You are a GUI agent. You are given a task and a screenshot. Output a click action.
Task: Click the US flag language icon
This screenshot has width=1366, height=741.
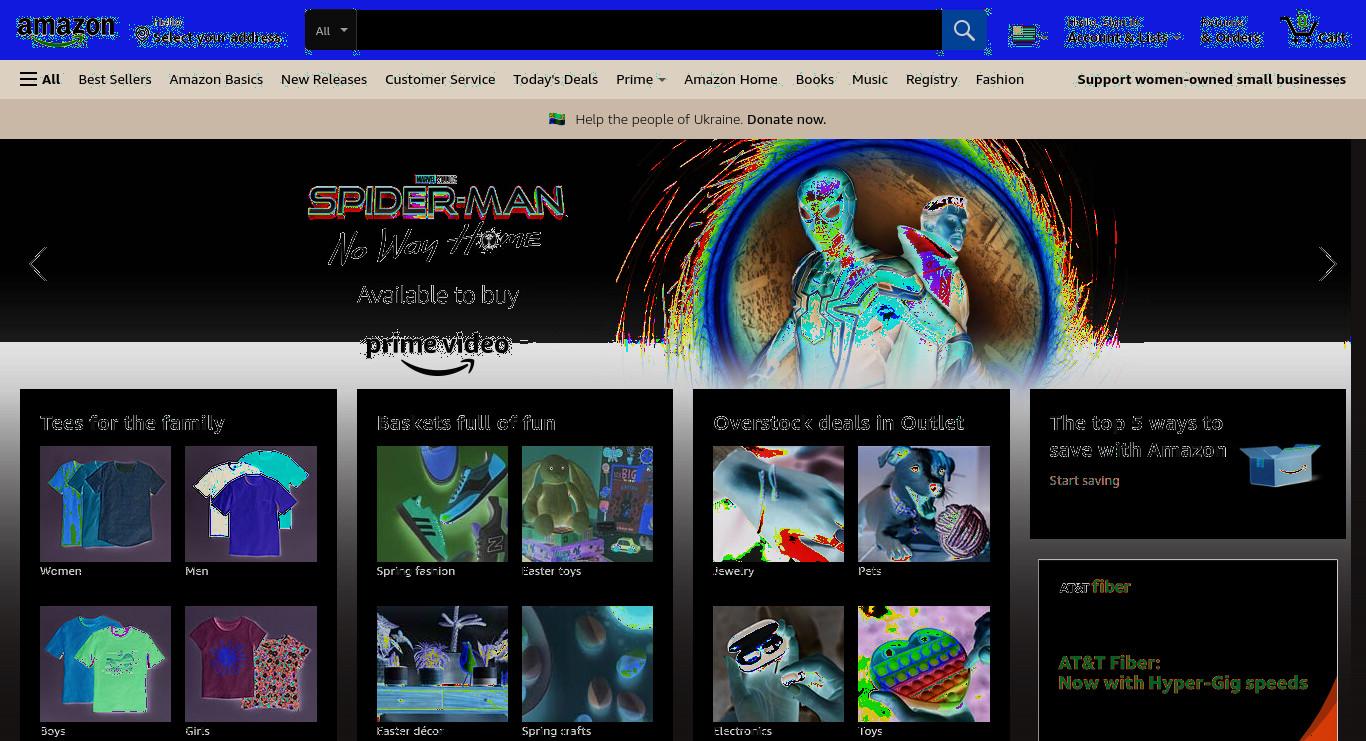(1024, 35)
